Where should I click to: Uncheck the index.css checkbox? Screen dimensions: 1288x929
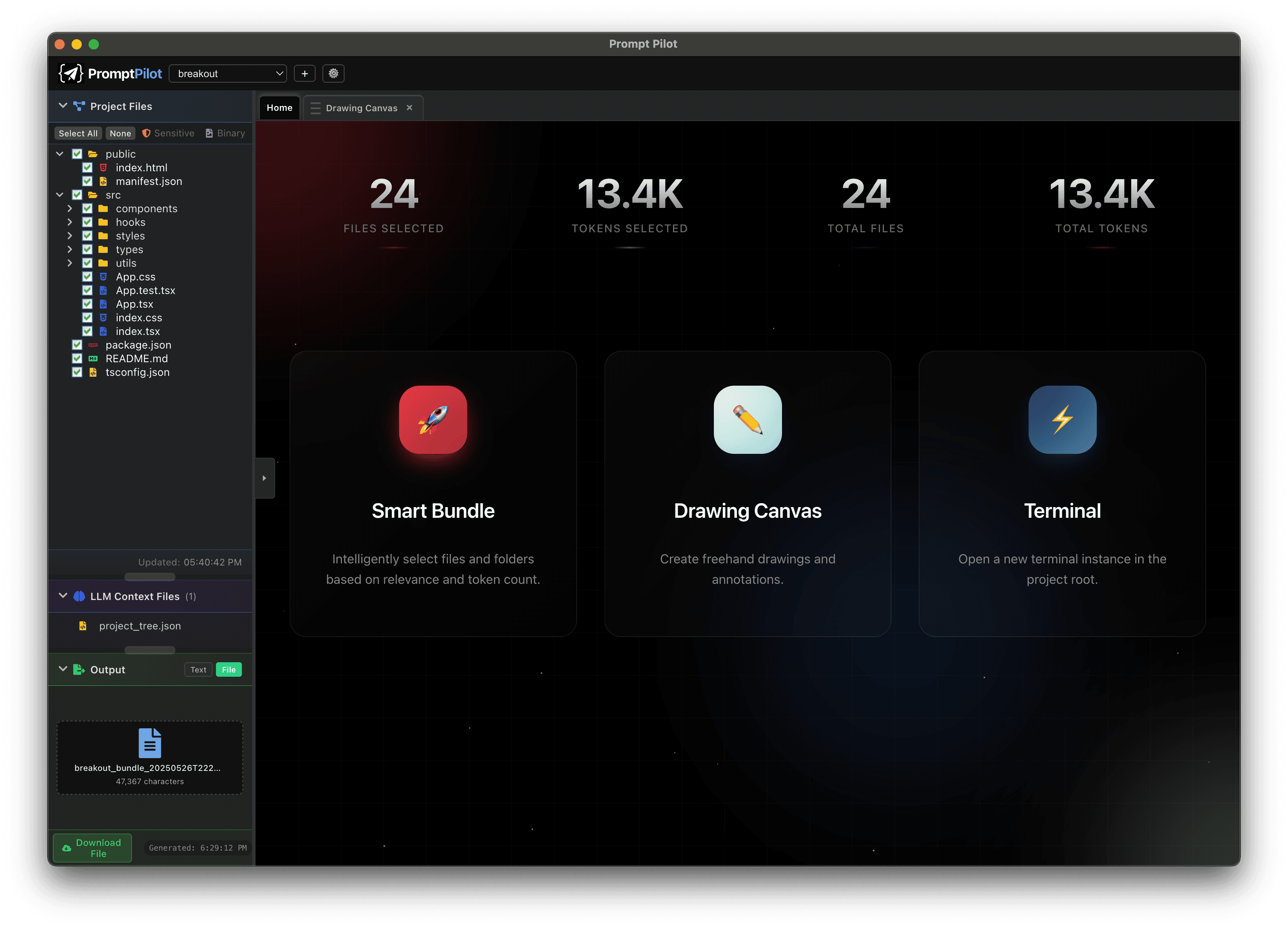(x=87, y=317)
